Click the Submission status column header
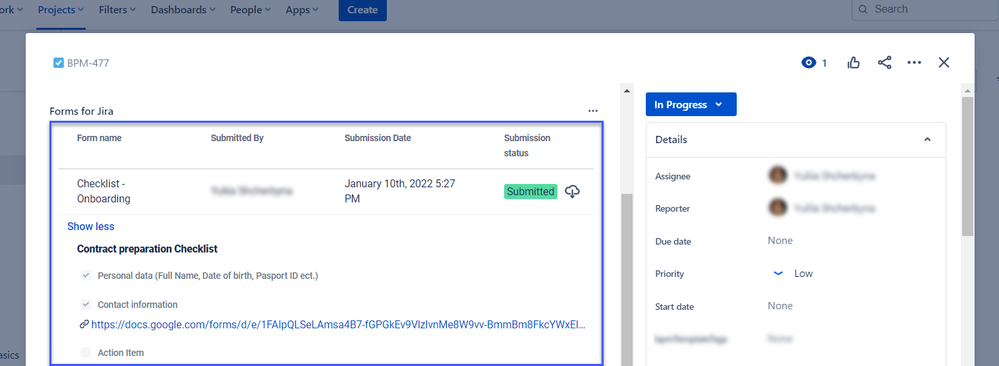 tap(527, 145)
